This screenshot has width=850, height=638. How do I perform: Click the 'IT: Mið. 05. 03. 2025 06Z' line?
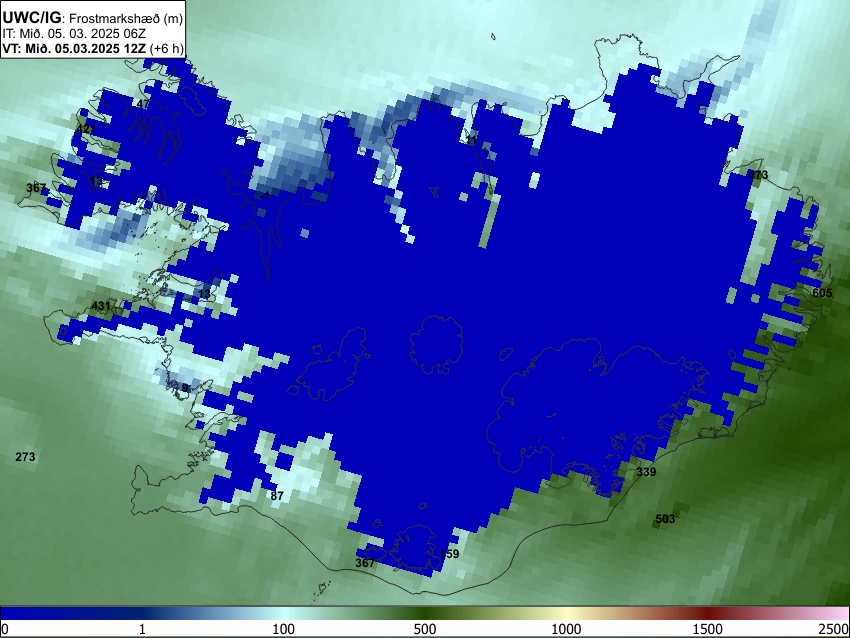(x=74, y=34)
